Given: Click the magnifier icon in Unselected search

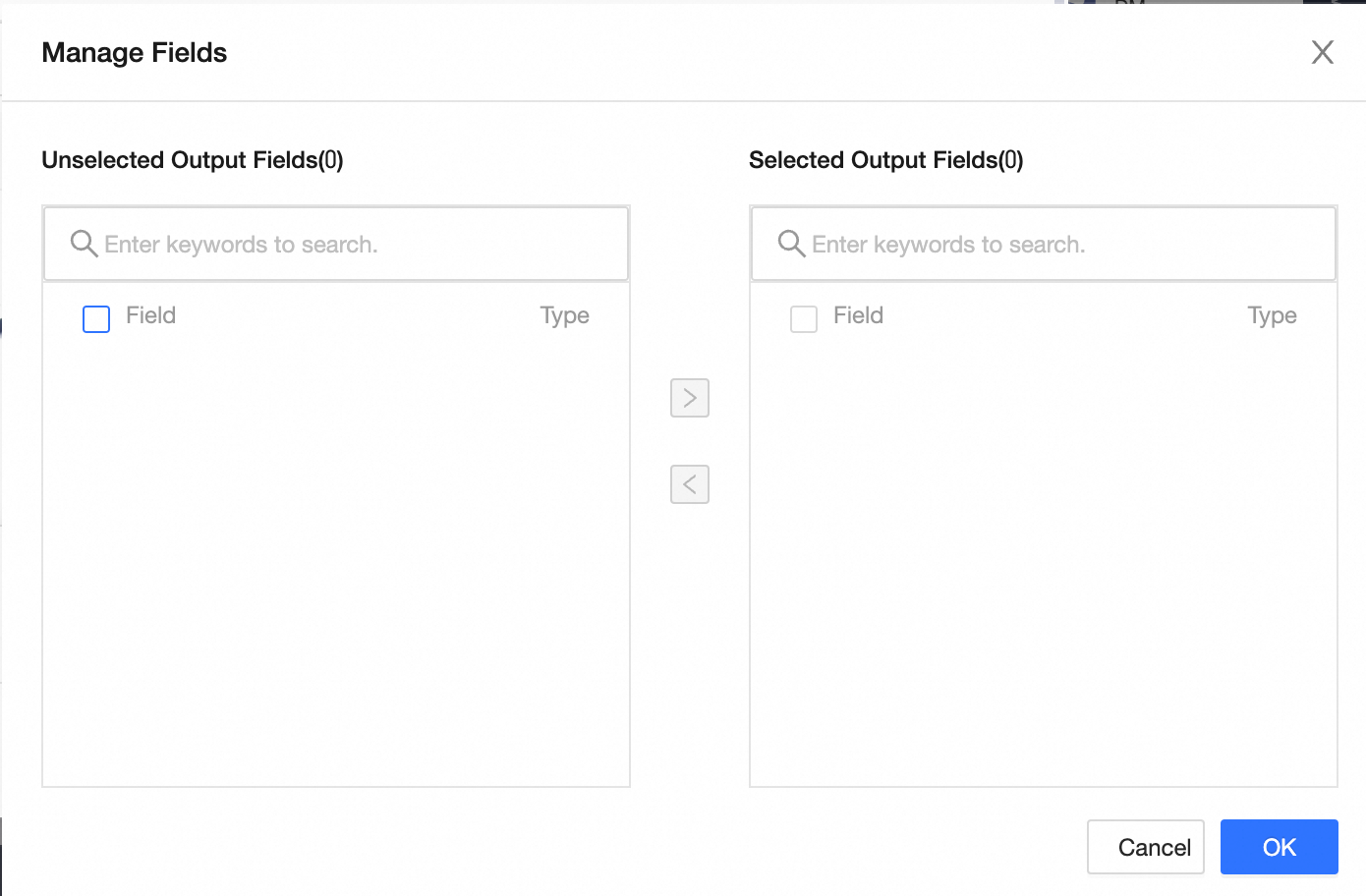Looking at the screenshot, I should [x=84, y=244].
